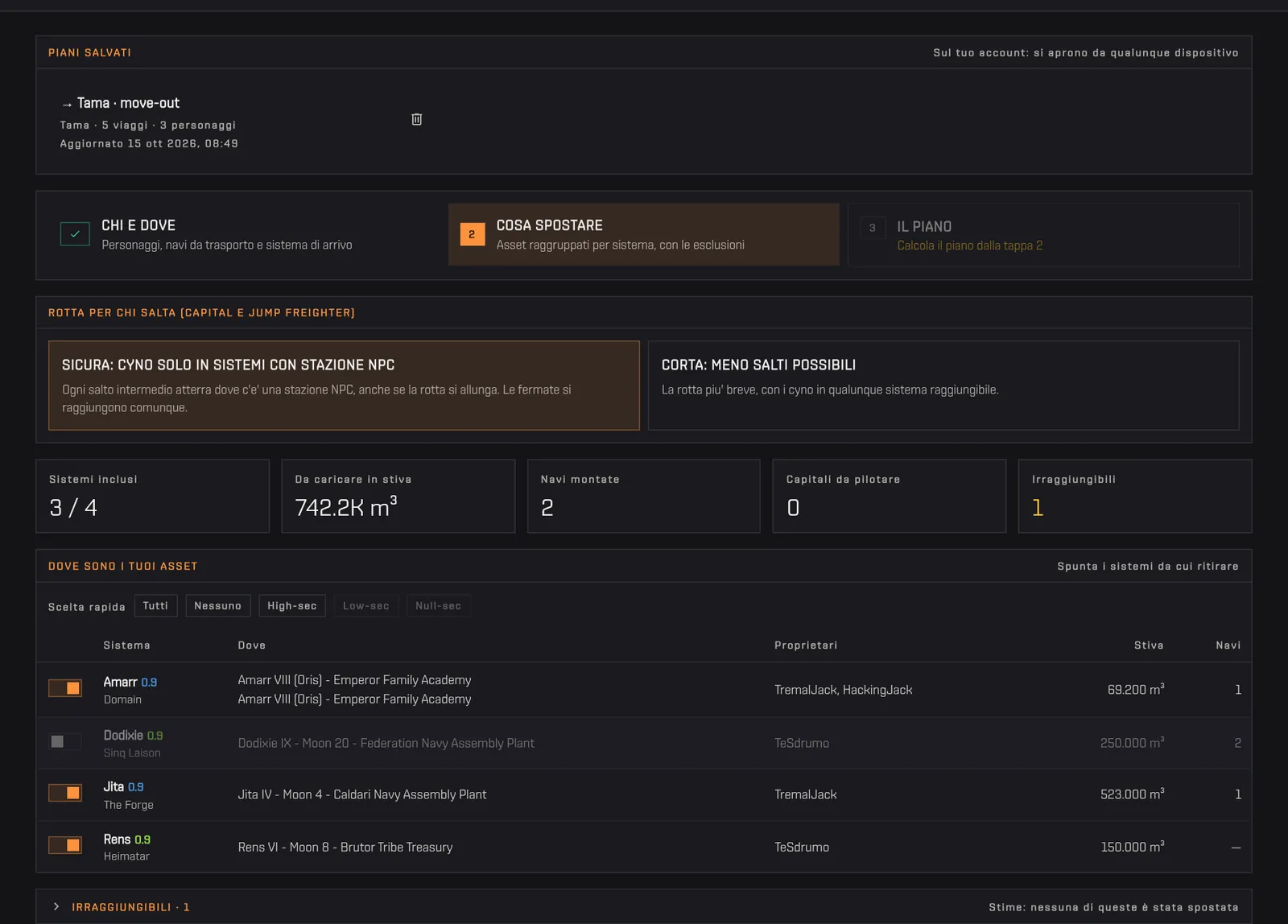Image resolution: width=1288 pixels, height=924 pixels.
Task: Choose the Sicura NPC station route option
Action: [x=344, y=386]
